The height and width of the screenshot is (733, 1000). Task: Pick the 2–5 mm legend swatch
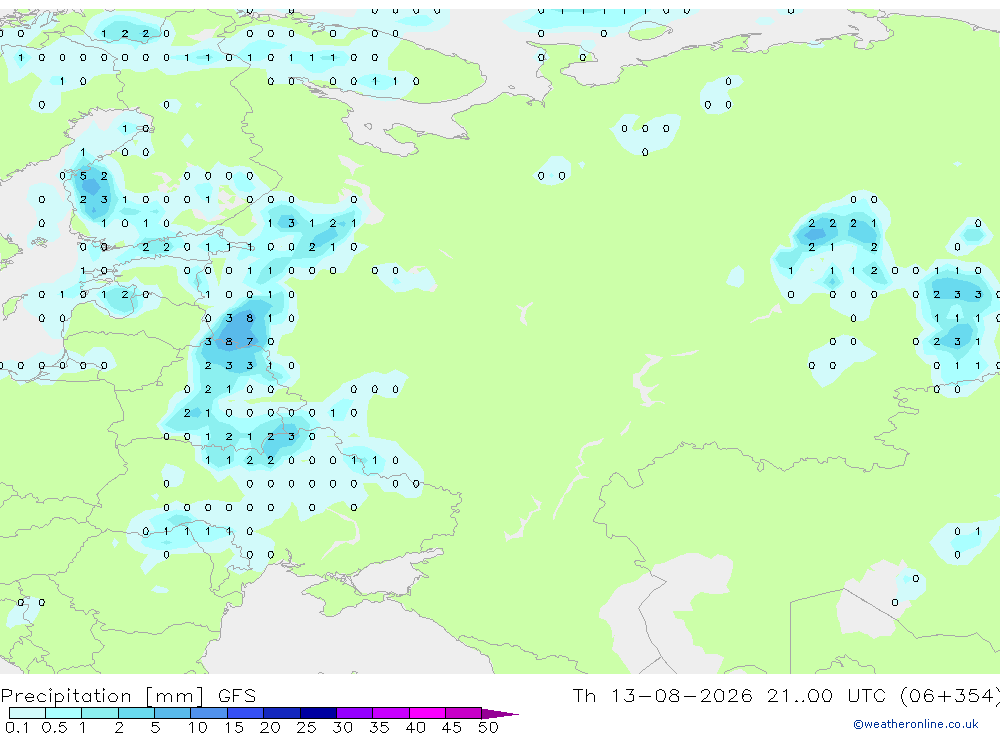click(x=136, y=713)
